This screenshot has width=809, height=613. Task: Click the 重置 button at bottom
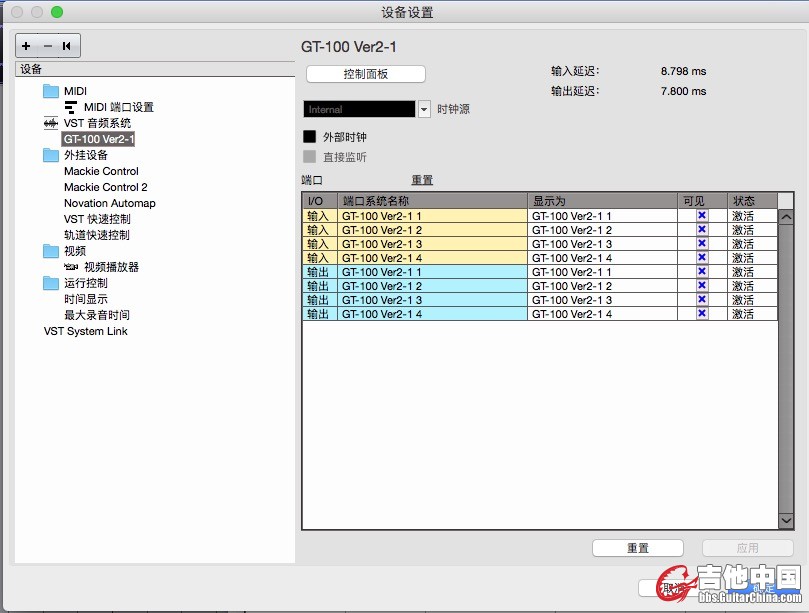point(637,548)
